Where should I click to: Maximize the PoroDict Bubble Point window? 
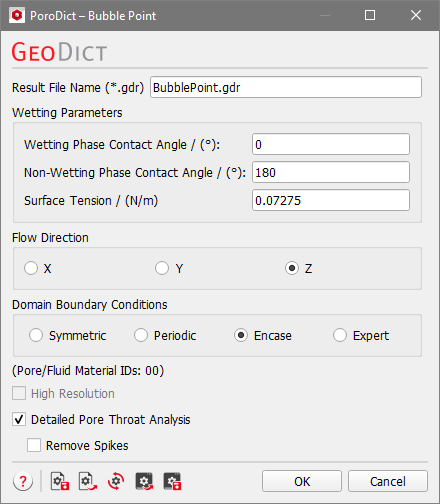click(370, 15)
